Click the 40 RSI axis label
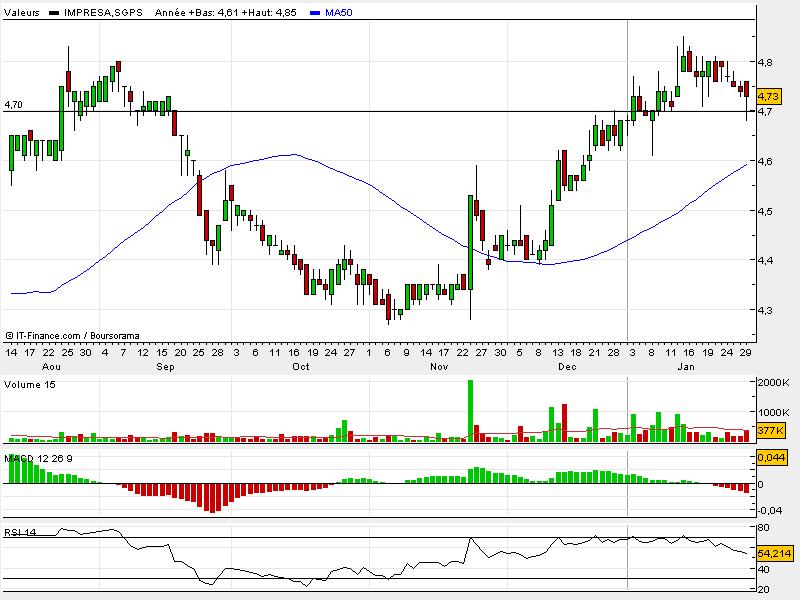Image resolution: width=800 pixels, height=600 pixels. [764, 570]
